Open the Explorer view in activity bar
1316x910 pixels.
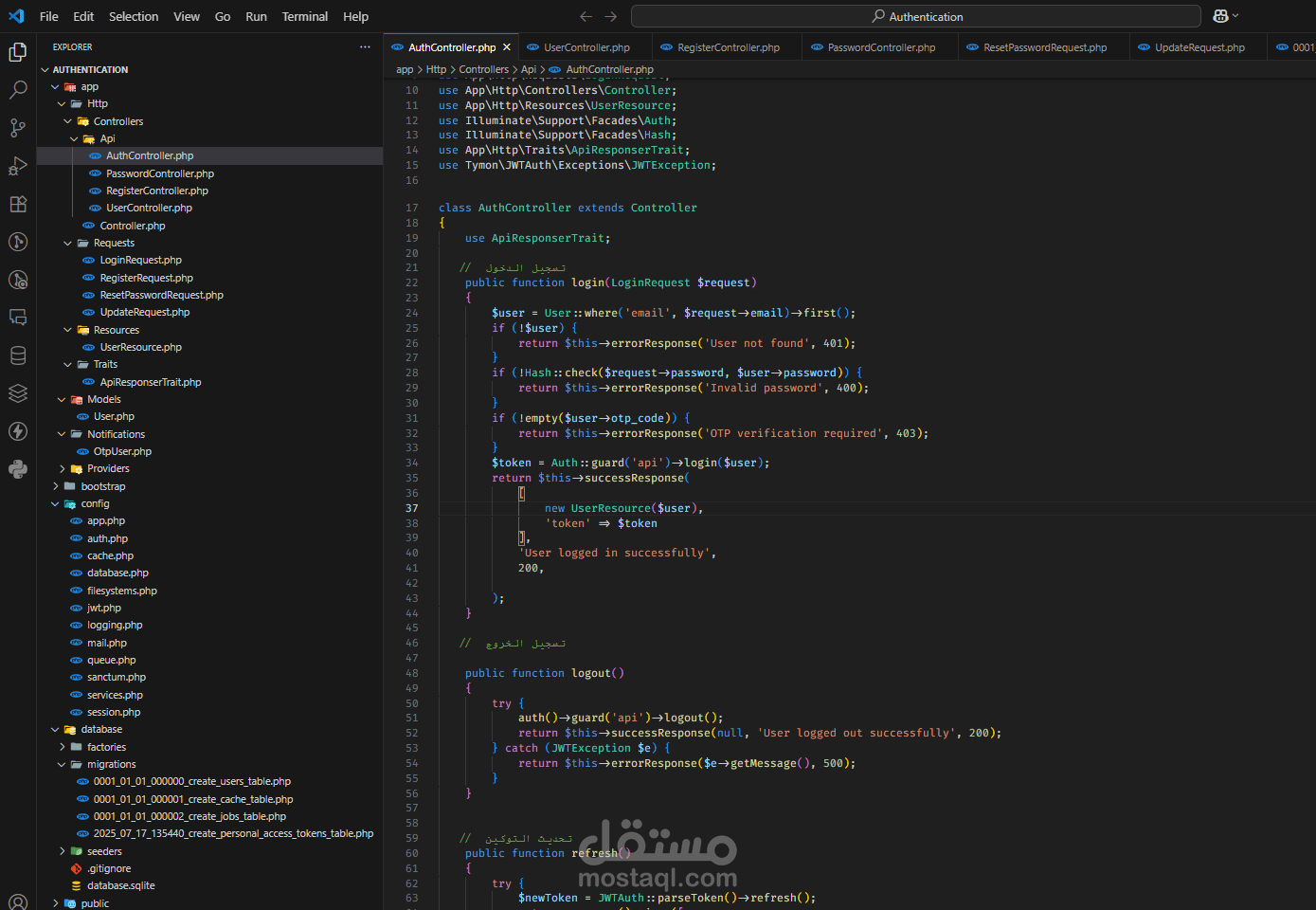pyautogui.click(x=18, y=52)
